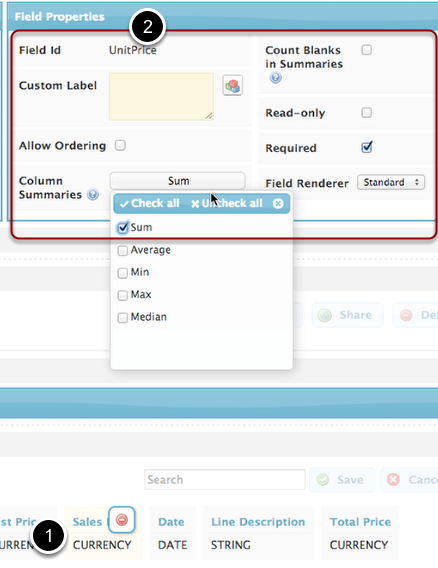Open help icon for Count Blanks in Summaries
Viewport: 438px width, 568px height.
[x=275, y=78]
